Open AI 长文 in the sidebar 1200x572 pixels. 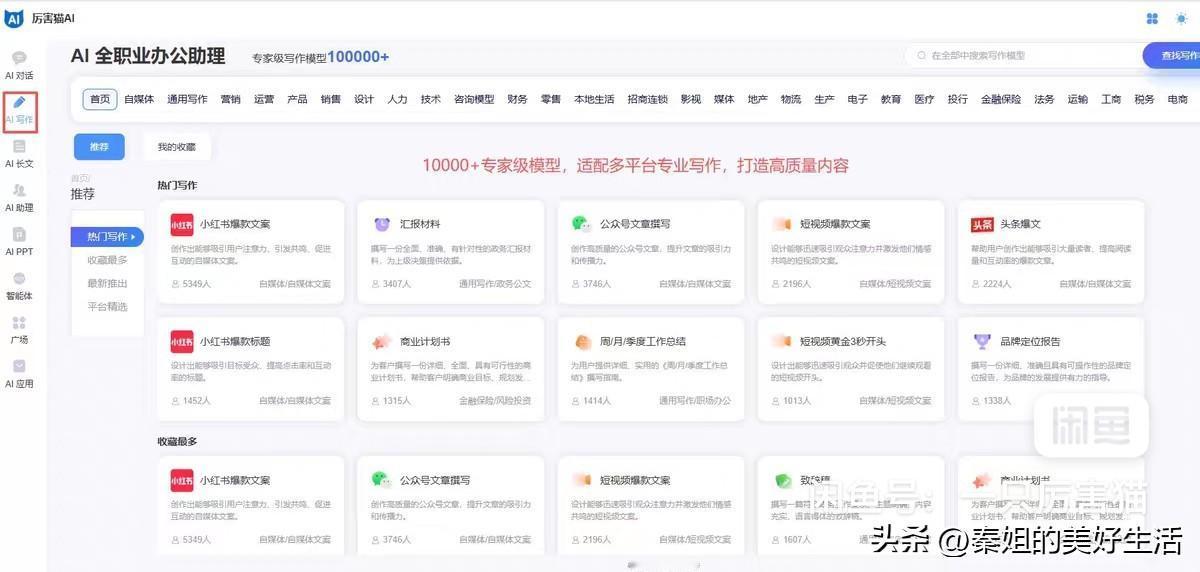[19, 154]
